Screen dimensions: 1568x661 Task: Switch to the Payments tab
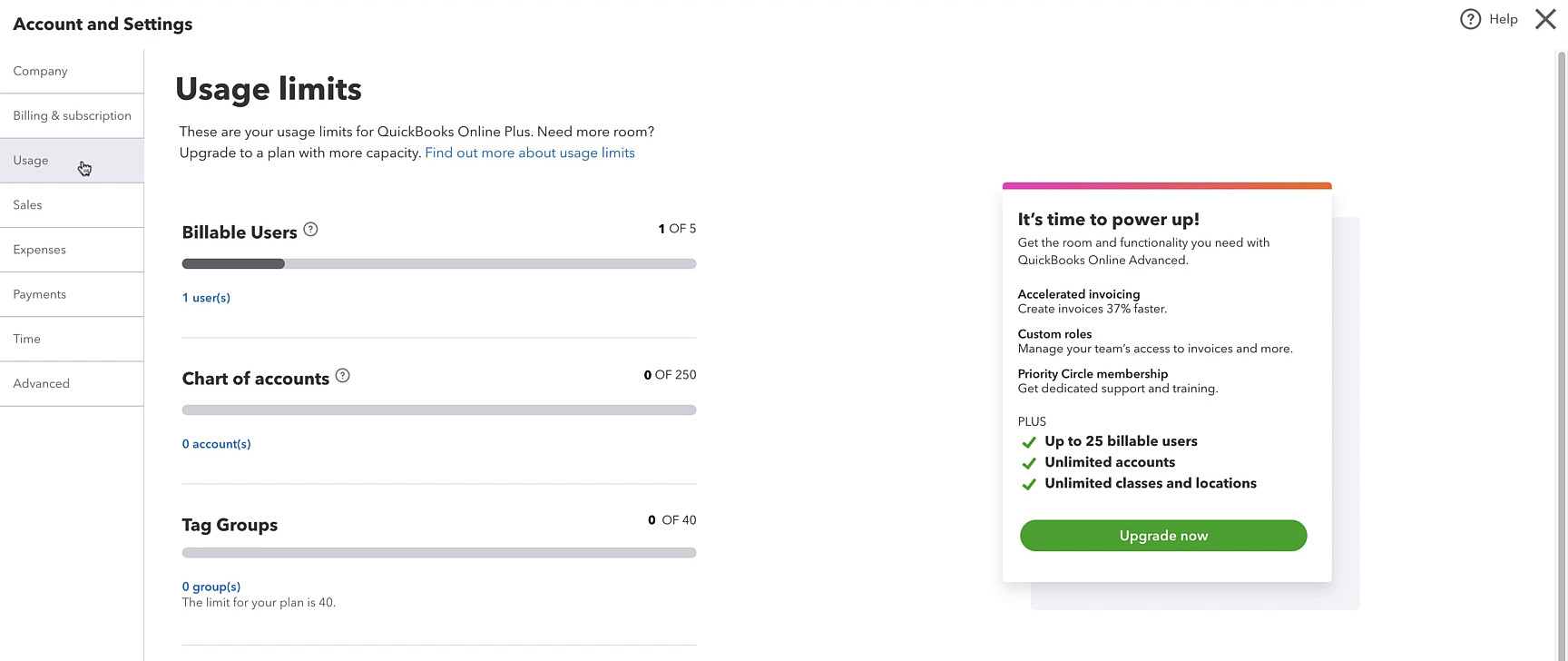pyautogui.click(x=72, y=293)
